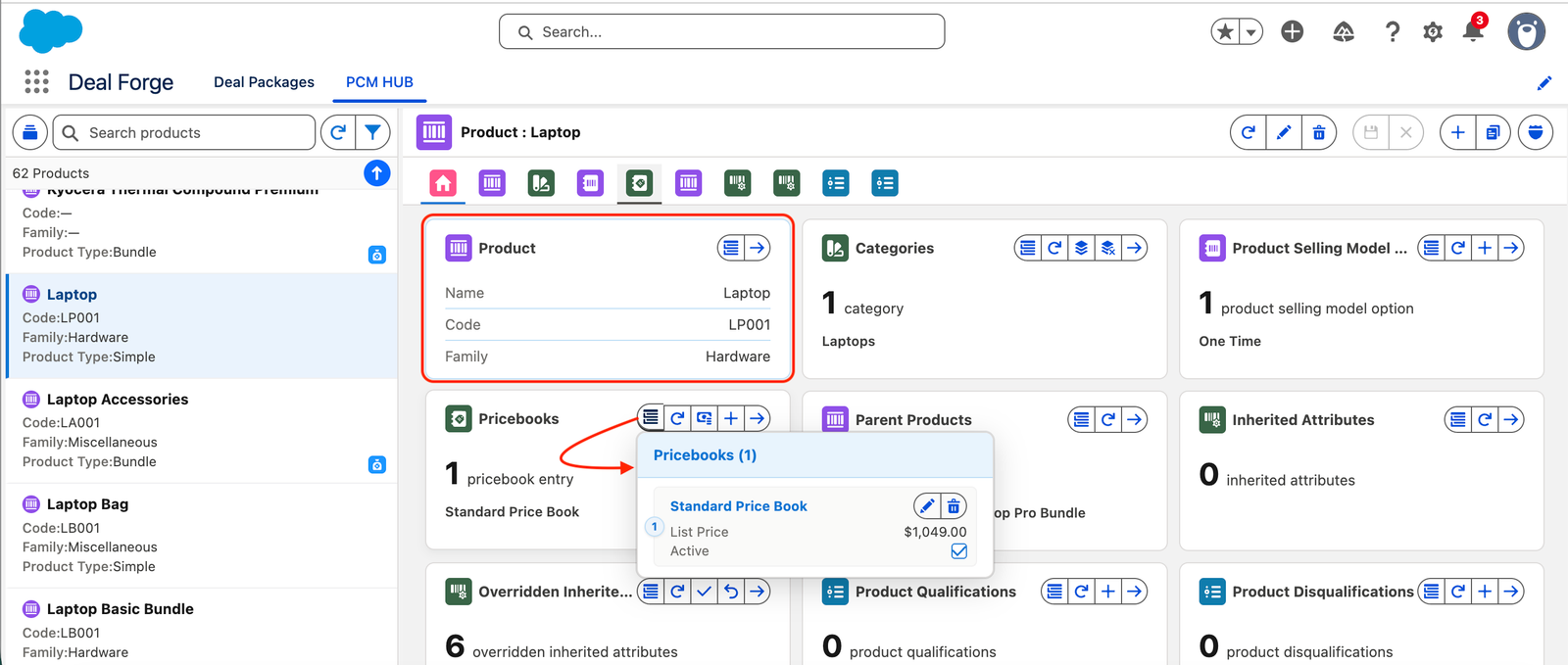1568x665 pixels.
Task: Edit the Laptop product with pencil button
Action: pyautogui.click(x=1284, y=132)
